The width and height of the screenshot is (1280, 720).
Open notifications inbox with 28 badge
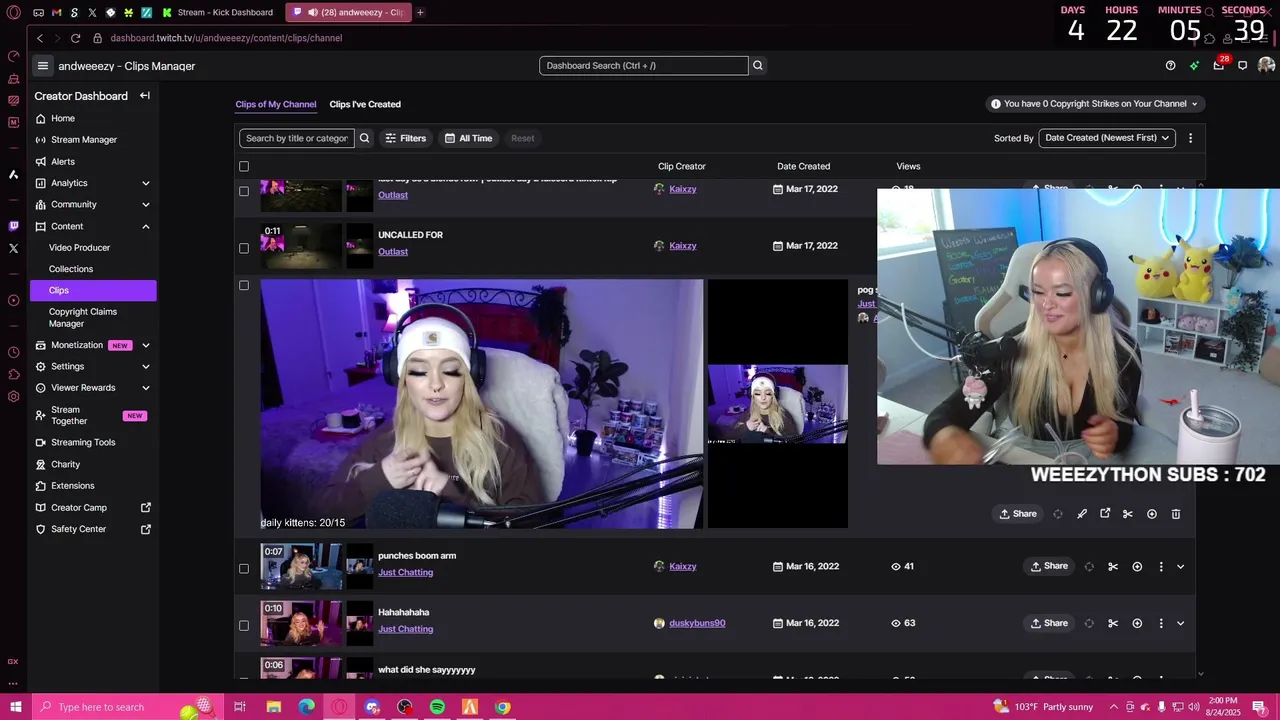click(x=1219, y=65)
